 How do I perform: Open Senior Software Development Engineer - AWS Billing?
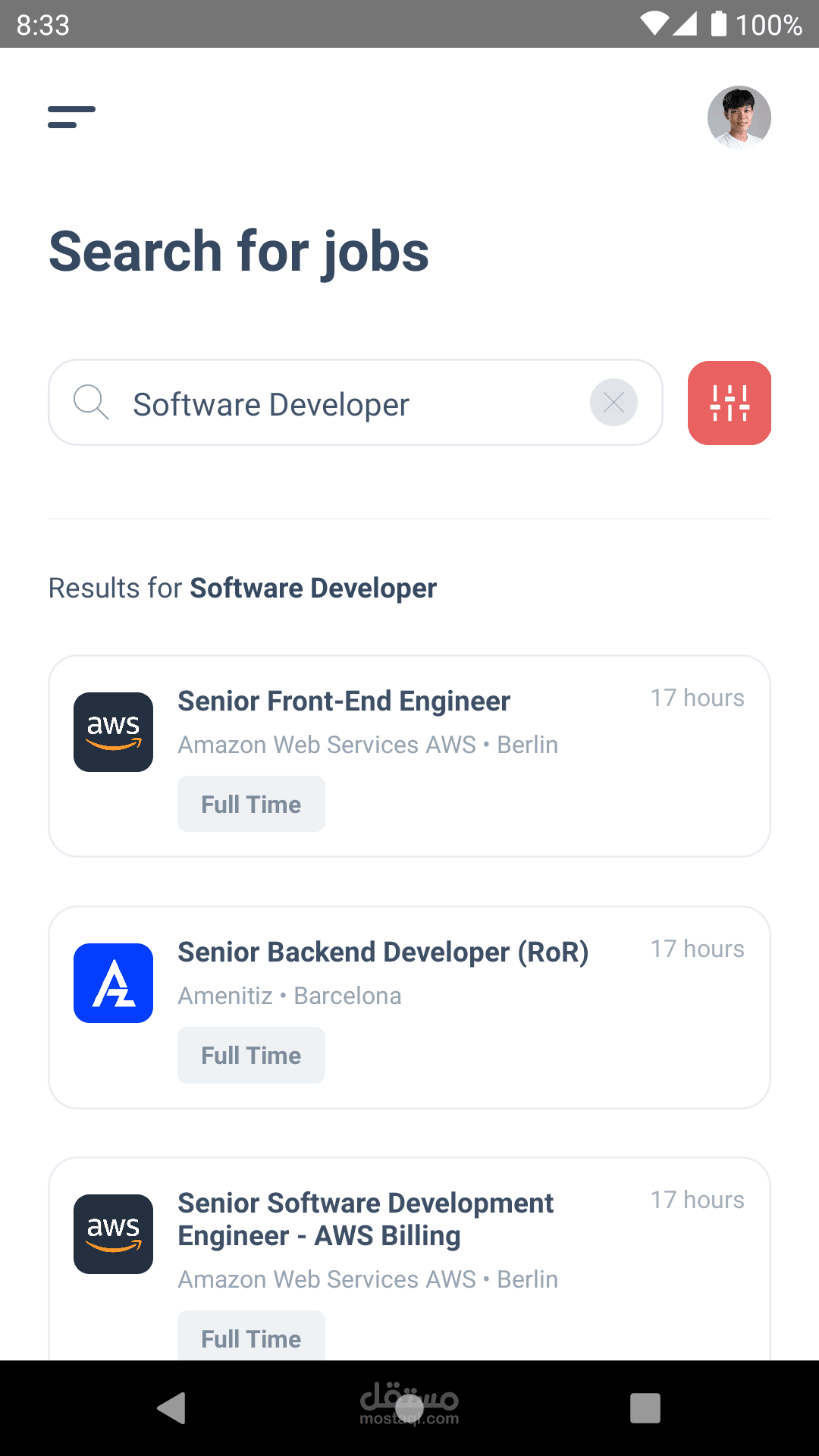click(x=366, y=1219)
